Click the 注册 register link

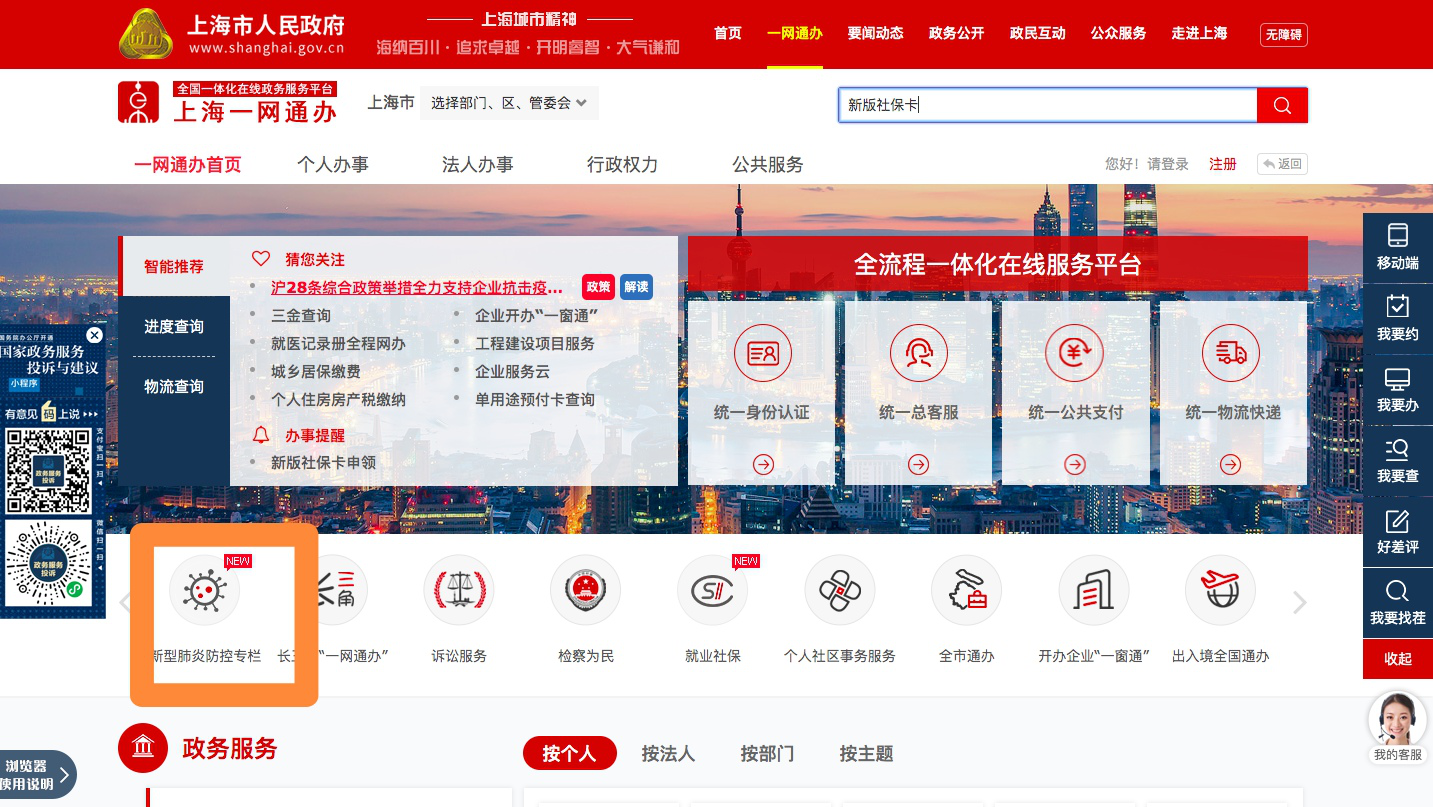click(1223, 164)
